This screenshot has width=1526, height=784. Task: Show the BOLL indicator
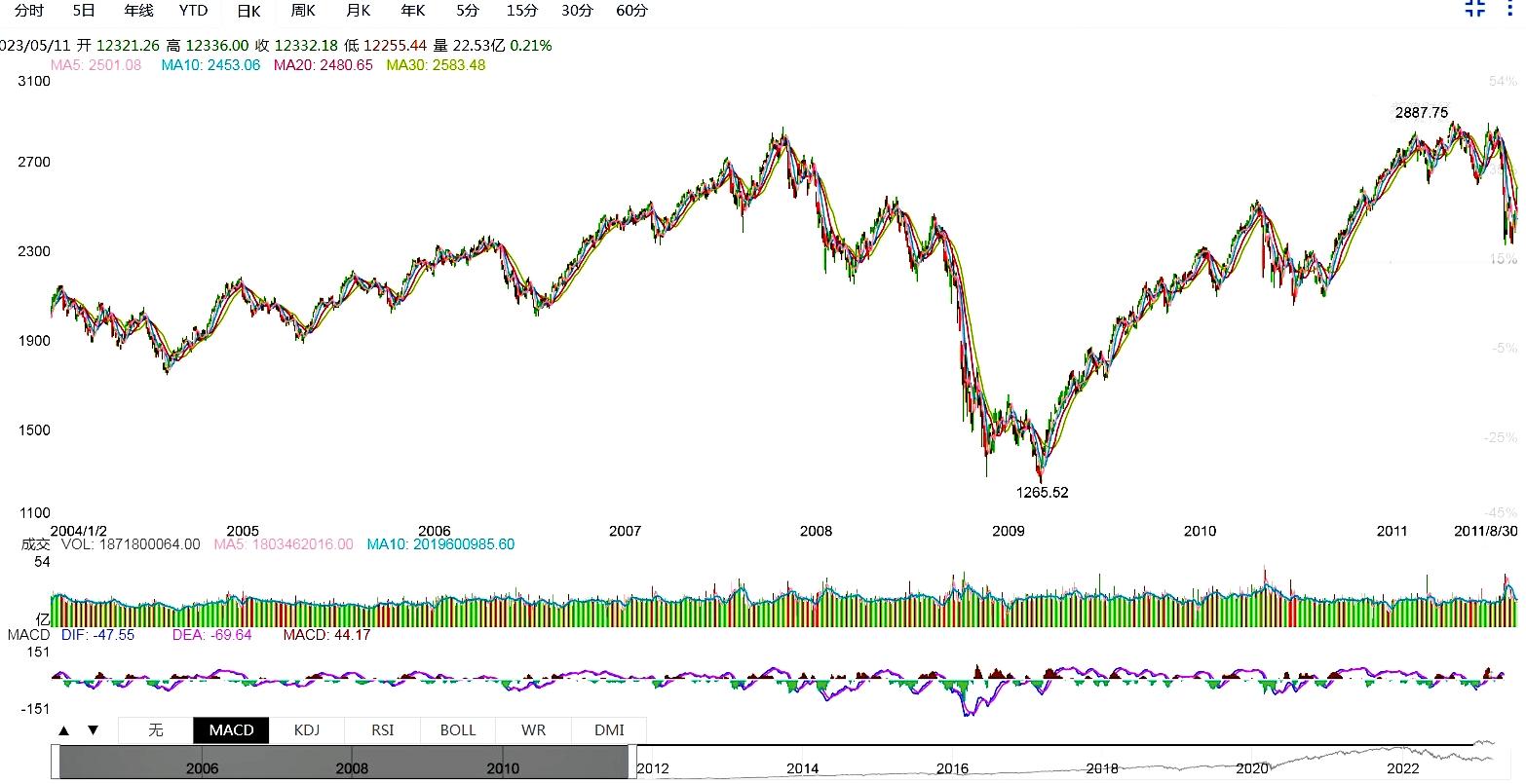[458, 730]
